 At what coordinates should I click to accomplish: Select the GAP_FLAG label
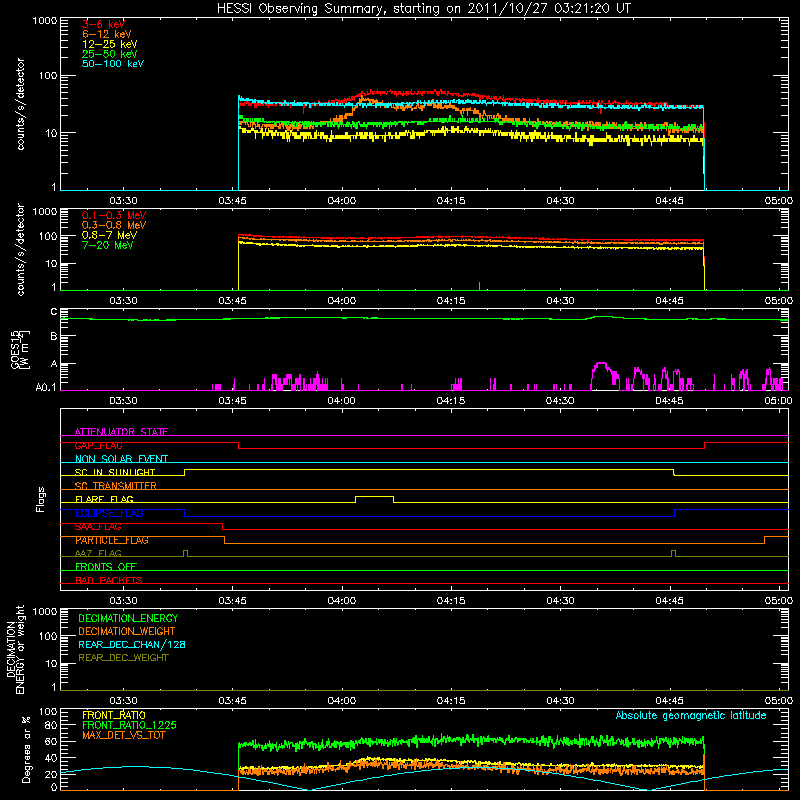98,445
